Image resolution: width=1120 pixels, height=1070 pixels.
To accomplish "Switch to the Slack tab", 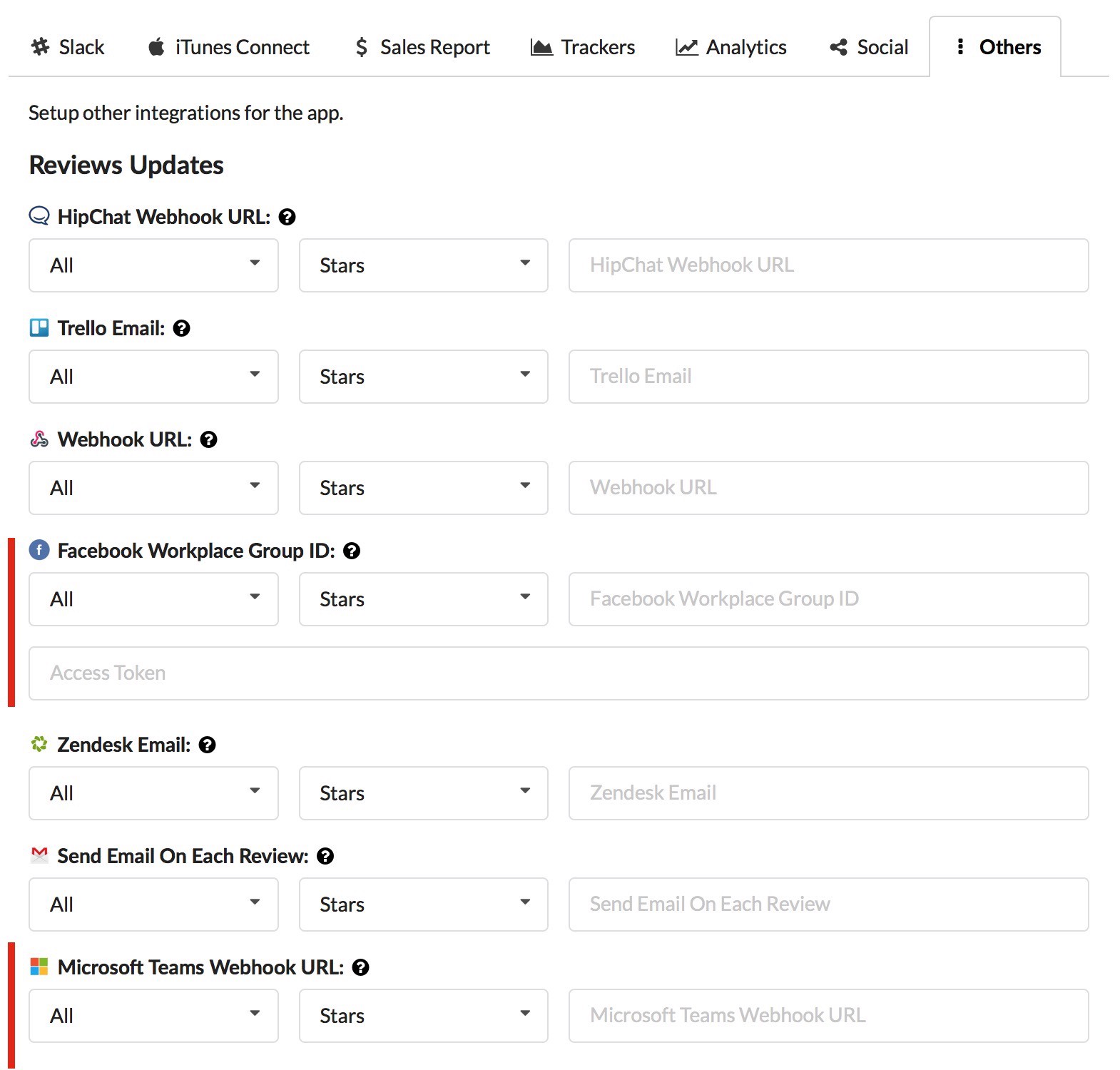I will 68,47.
